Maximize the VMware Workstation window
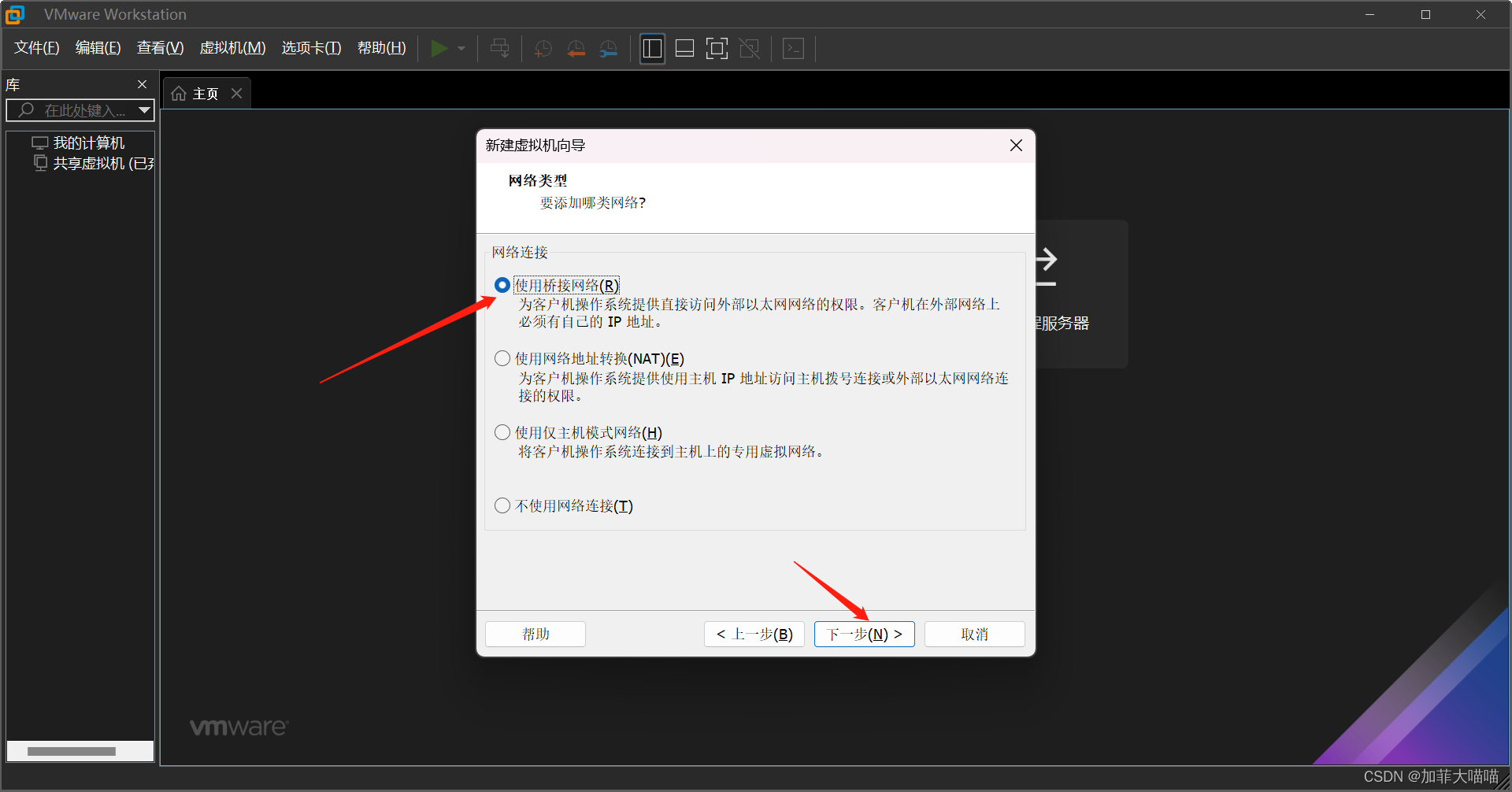Viewport: 1512px width, 792px height. click(x=1425, y=14)
